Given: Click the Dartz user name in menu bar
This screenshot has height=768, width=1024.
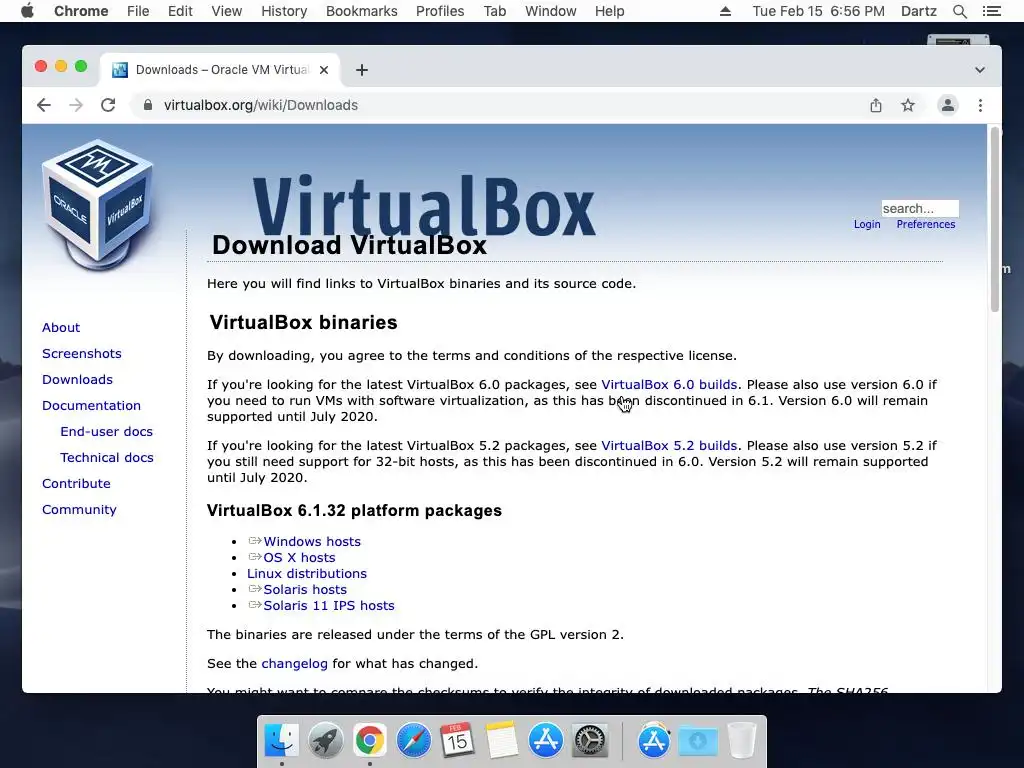Looking at the screenshot, I should point(918,11).
